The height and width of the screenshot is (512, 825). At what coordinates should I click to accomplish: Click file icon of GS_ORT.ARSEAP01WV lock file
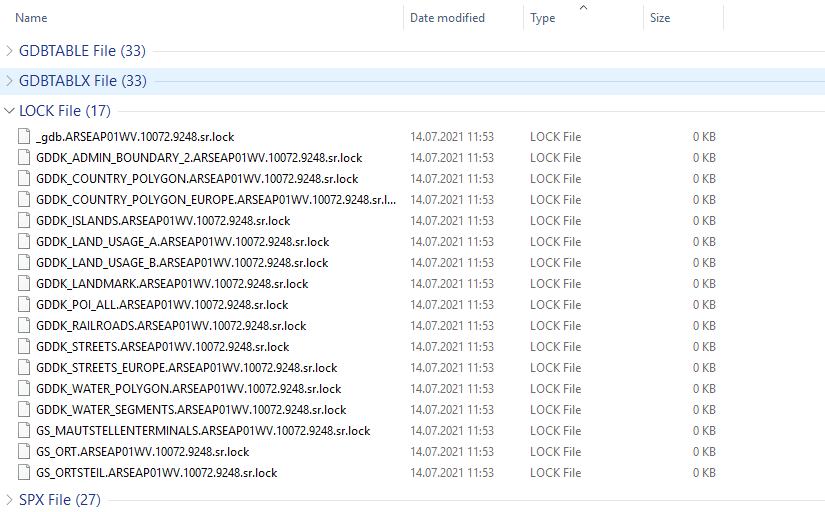pos(24,451)
